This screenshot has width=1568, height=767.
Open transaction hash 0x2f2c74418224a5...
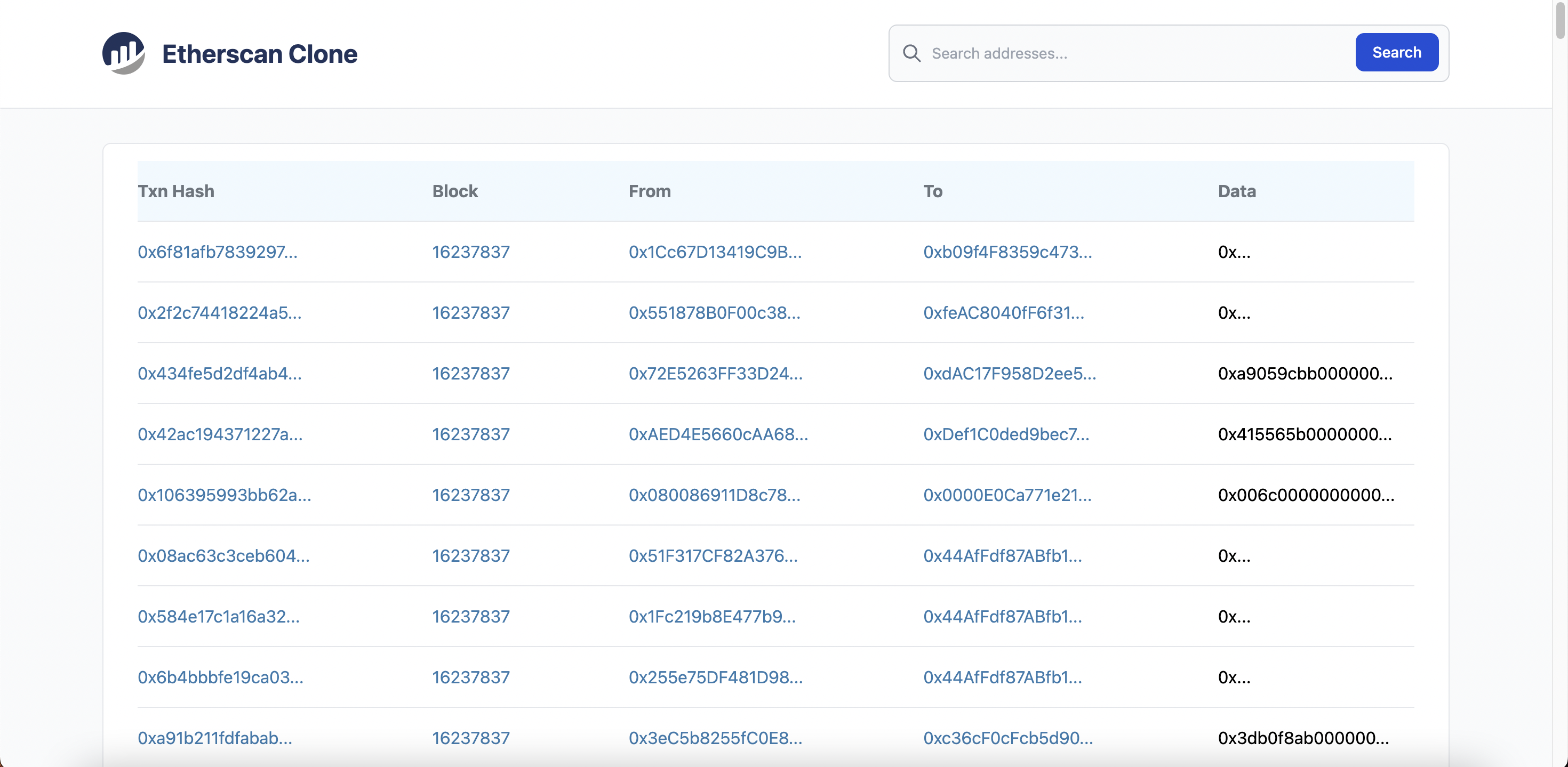tap(219, 313)
